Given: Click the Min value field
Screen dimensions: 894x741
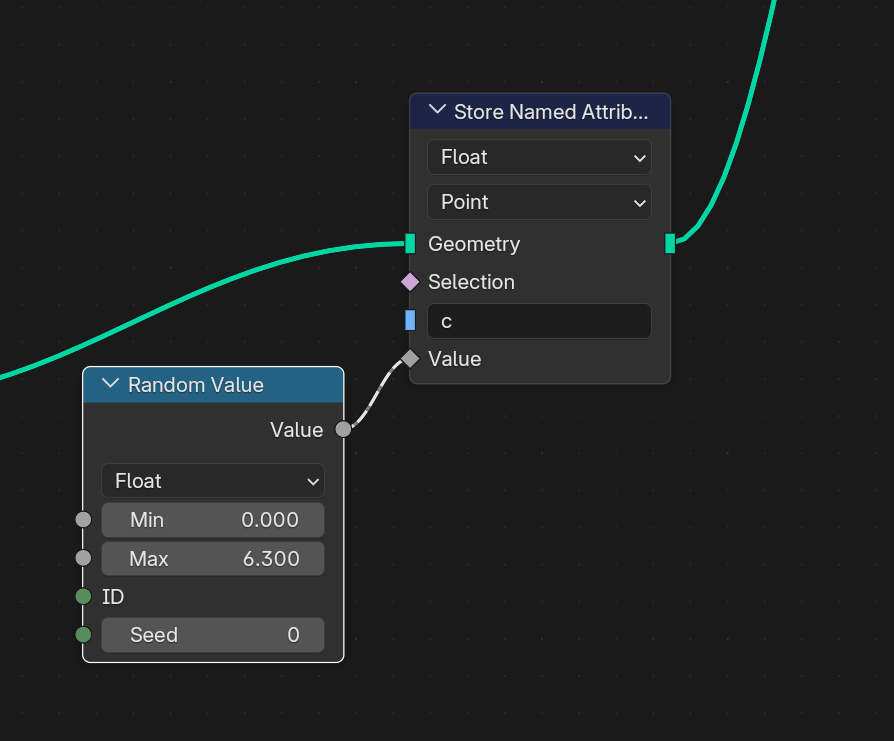Looking at the screenshot, I should (x=213, y=520).
